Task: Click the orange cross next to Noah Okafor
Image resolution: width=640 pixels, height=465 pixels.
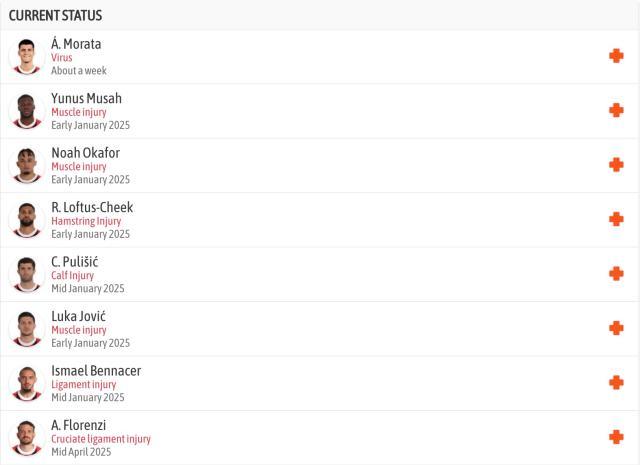Action: pos(616,165)
